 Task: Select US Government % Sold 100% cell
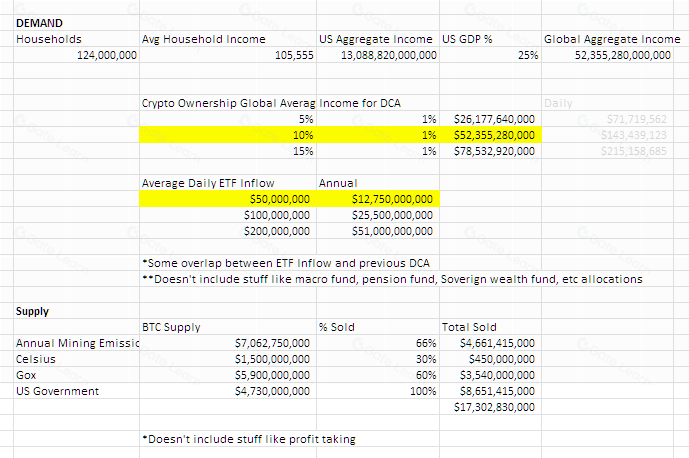(x=378, y=391)
